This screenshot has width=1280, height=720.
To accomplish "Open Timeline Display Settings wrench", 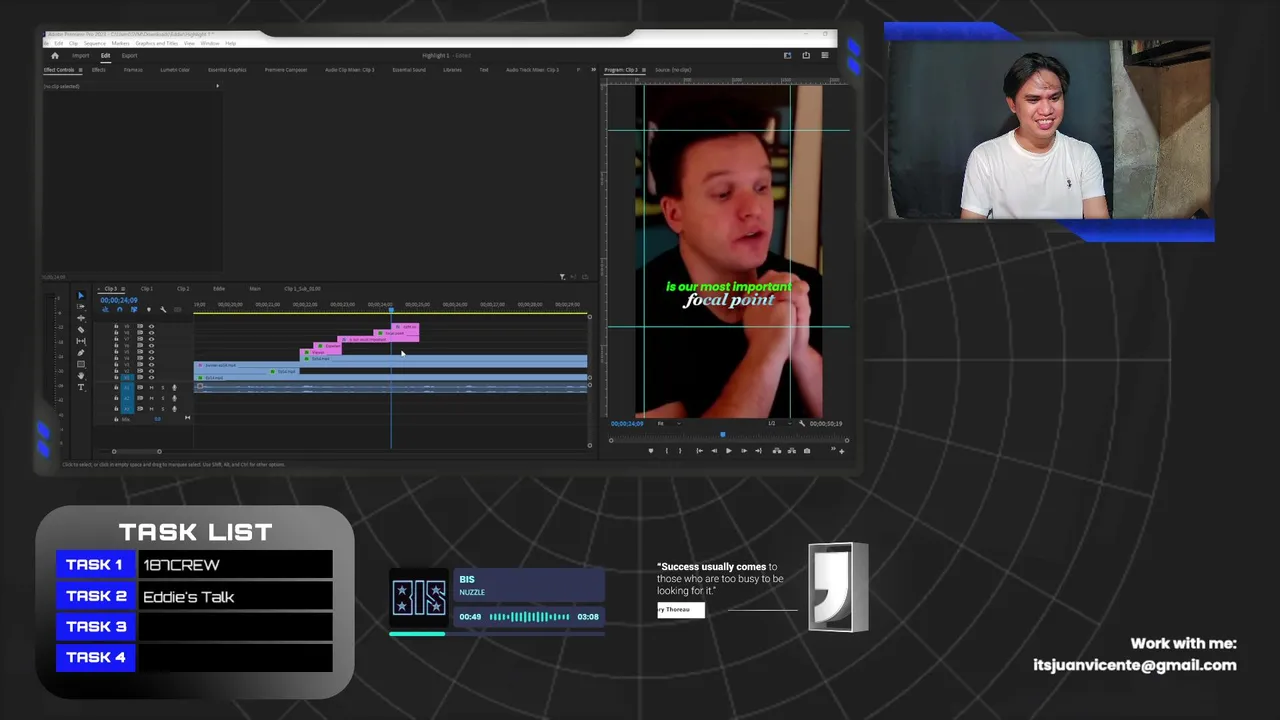I will point(163,309).
